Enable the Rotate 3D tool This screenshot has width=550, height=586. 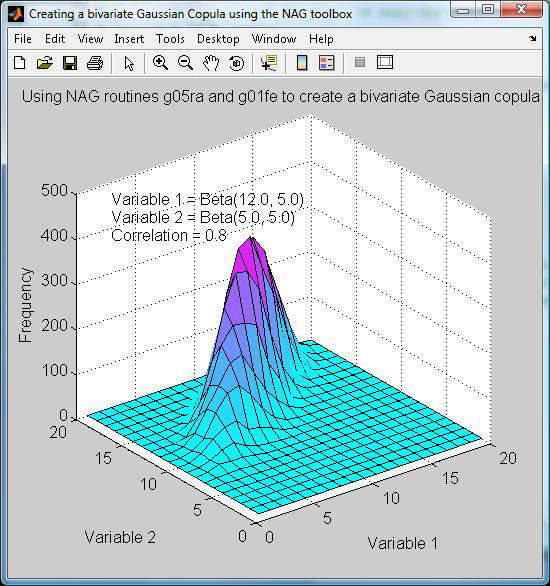[236, 63]
